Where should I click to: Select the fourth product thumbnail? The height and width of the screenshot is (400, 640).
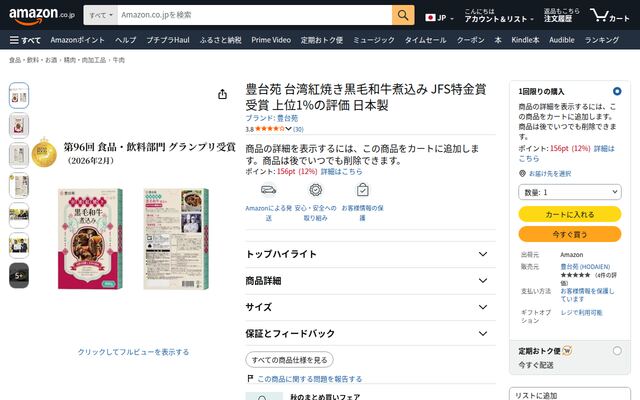point(19,185)
